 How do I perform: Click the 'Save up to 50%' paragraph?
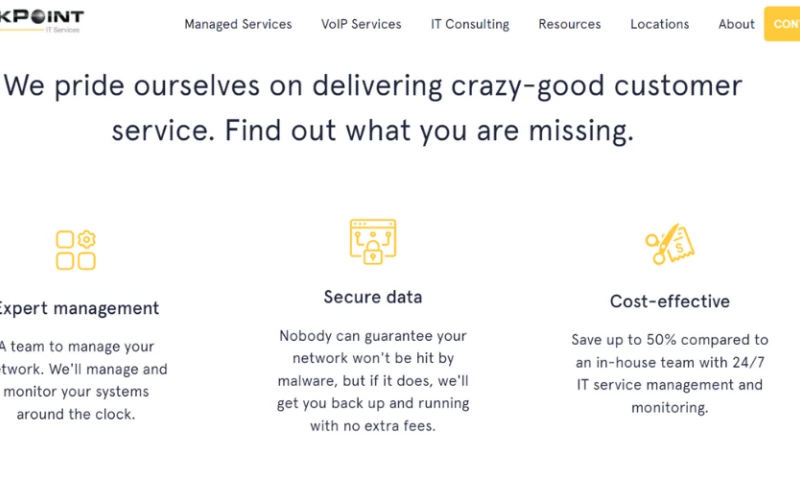pos(670,373)
